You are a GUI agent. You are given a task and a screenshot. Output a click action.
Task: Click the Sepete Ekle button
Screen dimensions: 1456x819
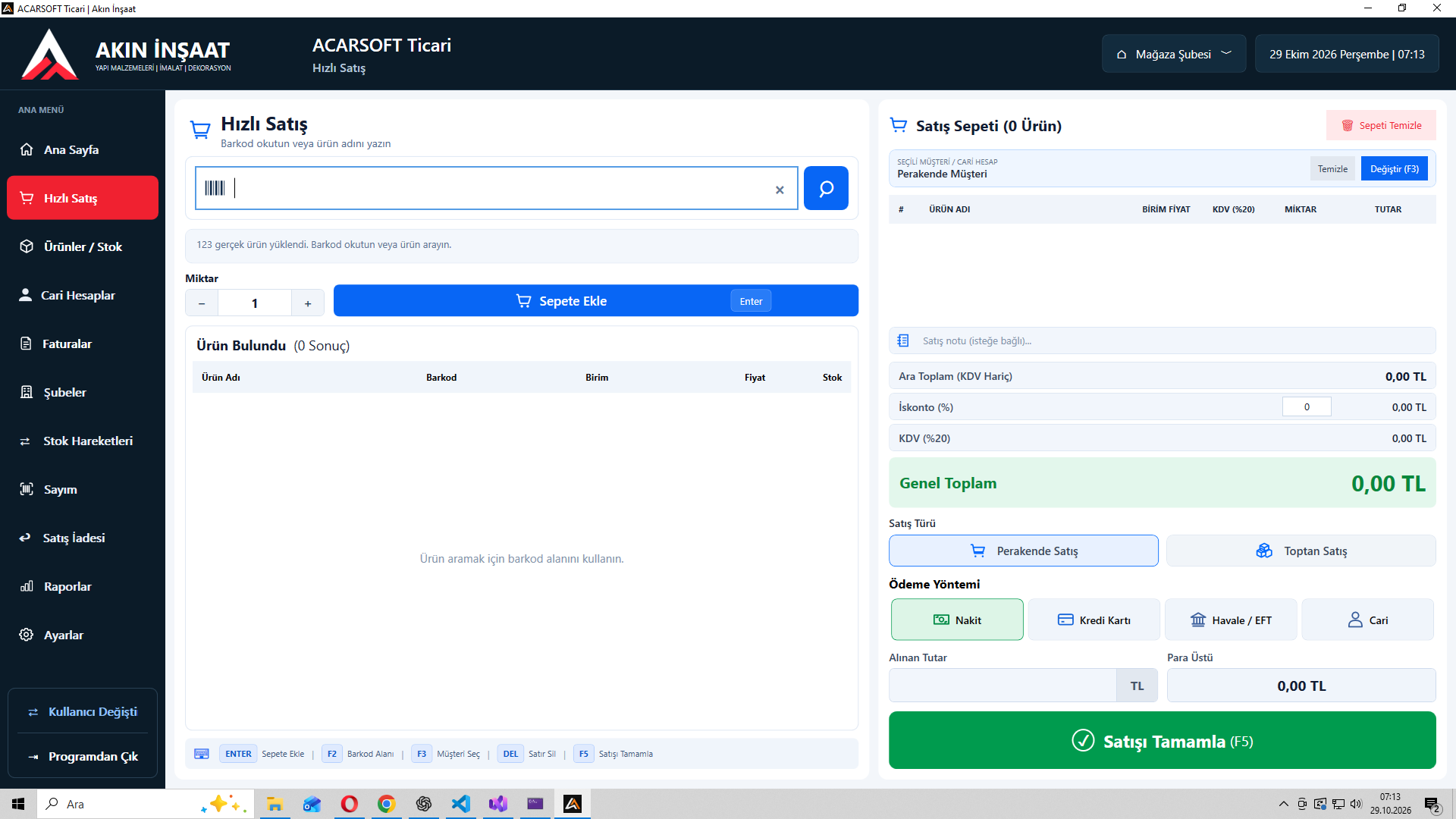click(596, 300)
